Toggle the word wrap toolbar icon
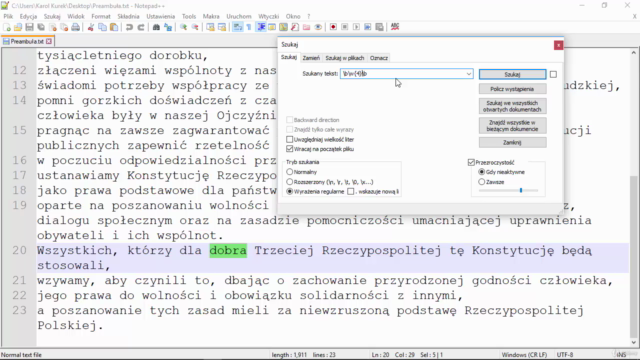Screen dimensions: 640x360 [x=238, y=27]
